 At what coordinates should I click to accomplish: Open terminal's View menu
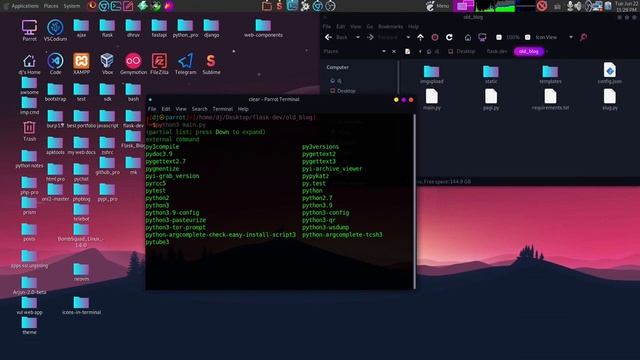click(x=181, y=109)
